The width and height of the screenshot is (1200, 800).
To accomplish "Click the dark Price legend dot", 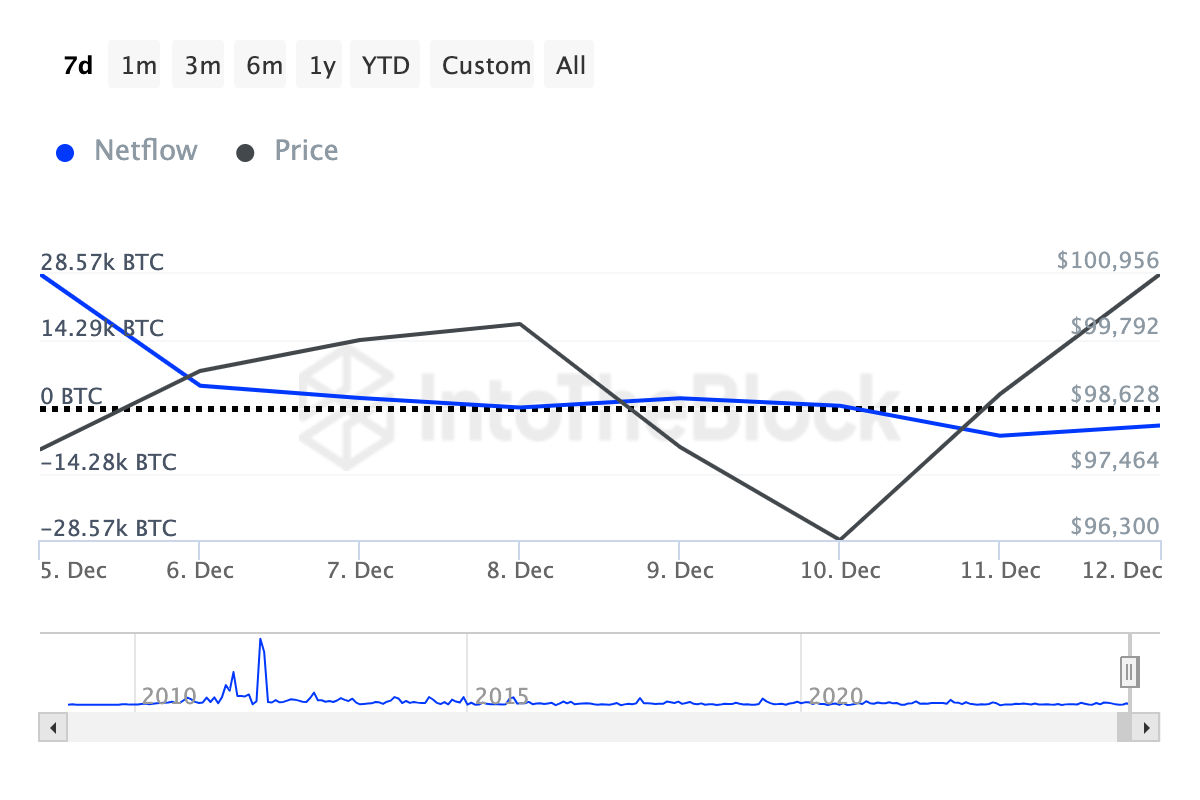I will click(245, 153).
